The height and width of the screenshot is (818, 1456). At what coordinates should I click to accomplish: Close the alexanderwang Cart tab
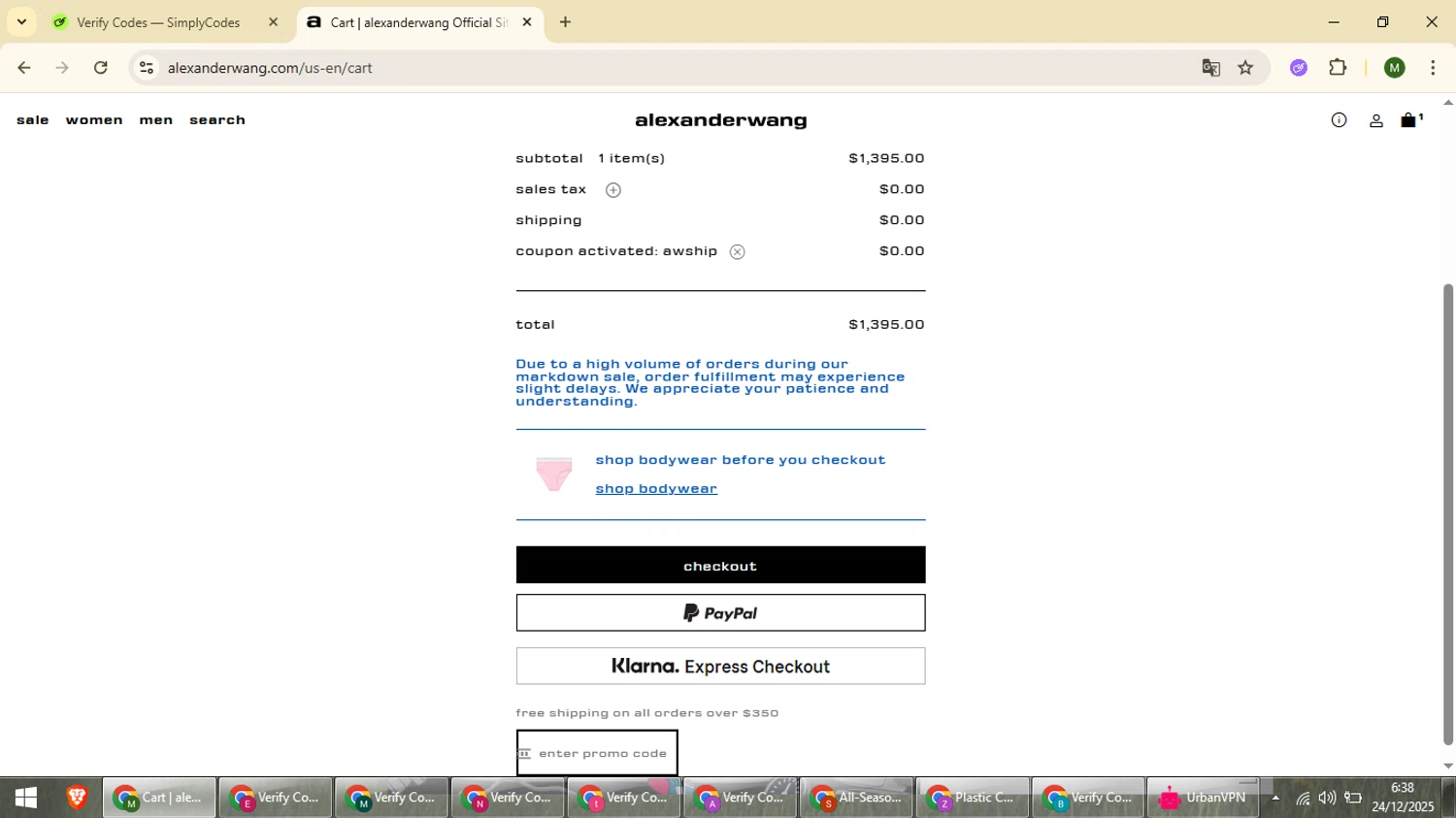click(x=527, y=21)
